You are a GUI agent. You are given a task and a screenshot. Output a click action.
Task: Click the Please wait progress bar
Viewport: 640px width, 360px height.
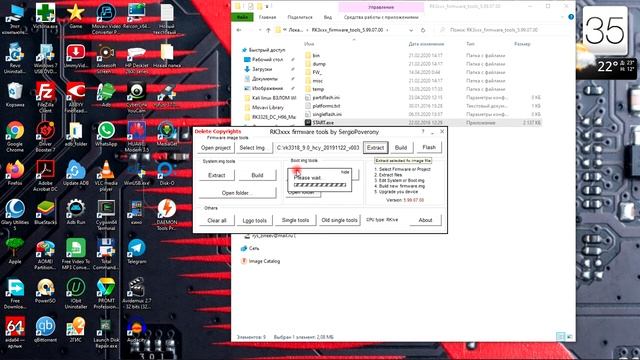pyautogui.click(x=320, y=185)
